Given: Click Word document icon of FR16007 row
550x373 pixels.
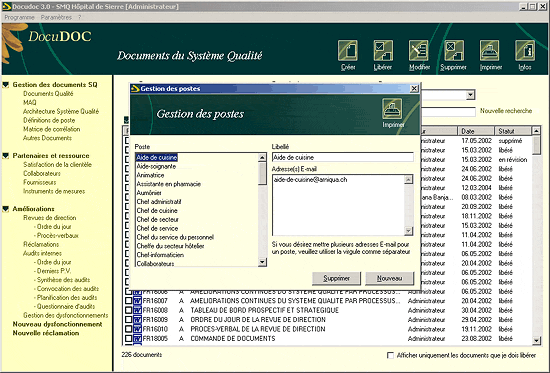Looking at the screenshot, I should [x=137, y=301].
